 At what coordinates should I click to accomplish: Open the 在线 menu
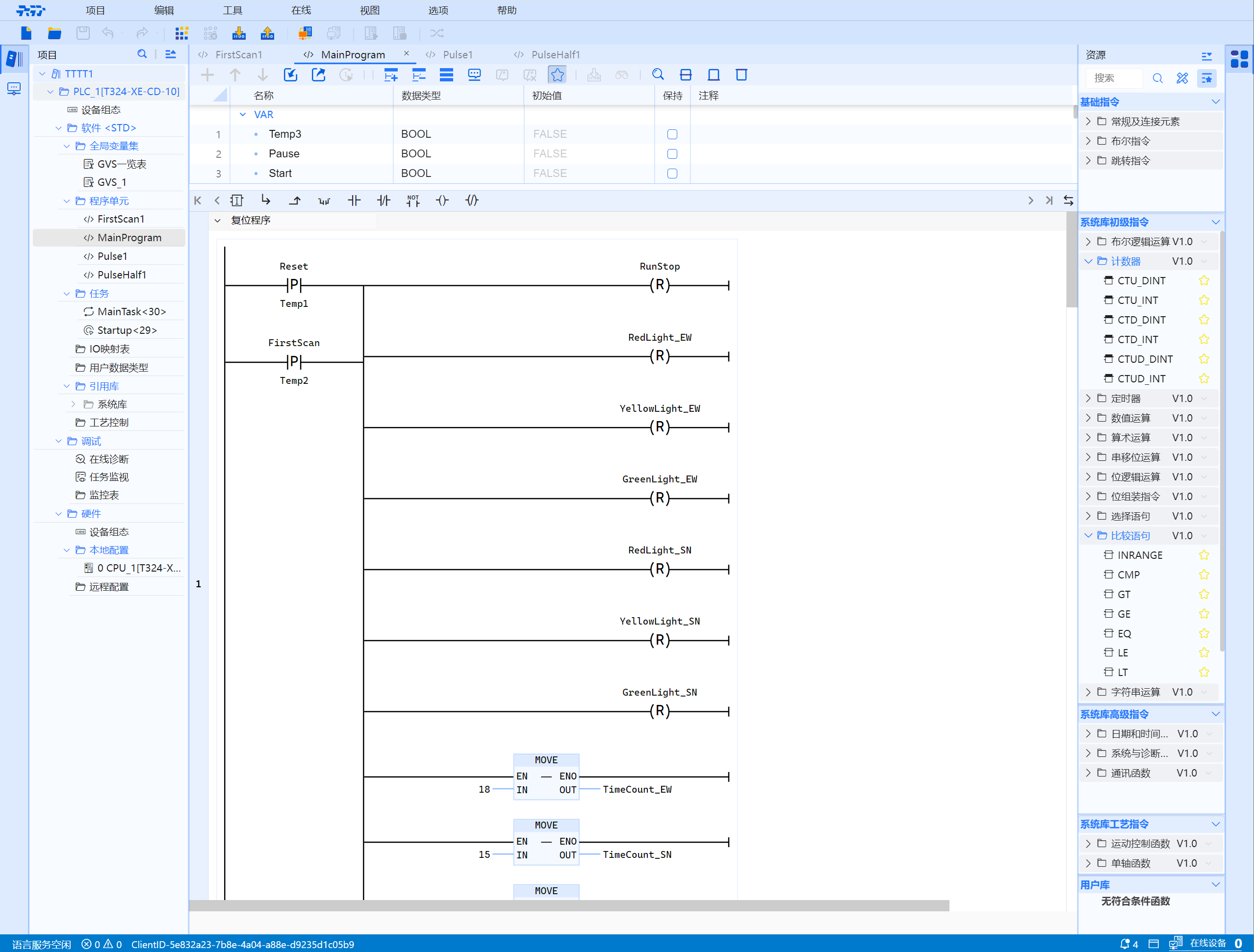click(x=301, y=10)
